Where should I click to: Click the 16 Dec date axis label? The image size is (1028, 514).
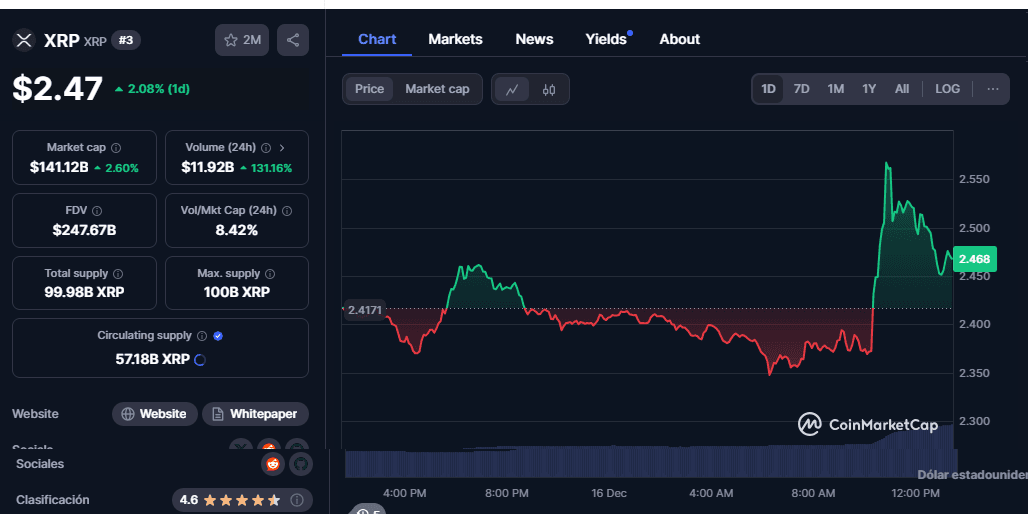608,493
